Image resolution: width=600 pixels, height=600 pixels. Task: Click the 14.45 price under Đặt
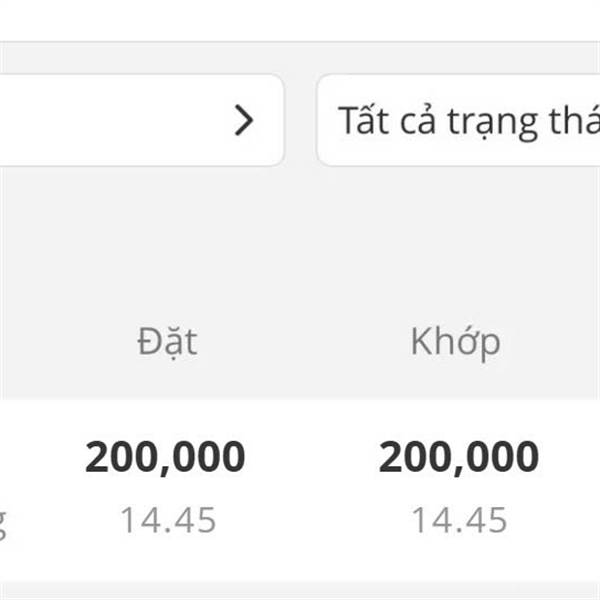tap(168, 520)
